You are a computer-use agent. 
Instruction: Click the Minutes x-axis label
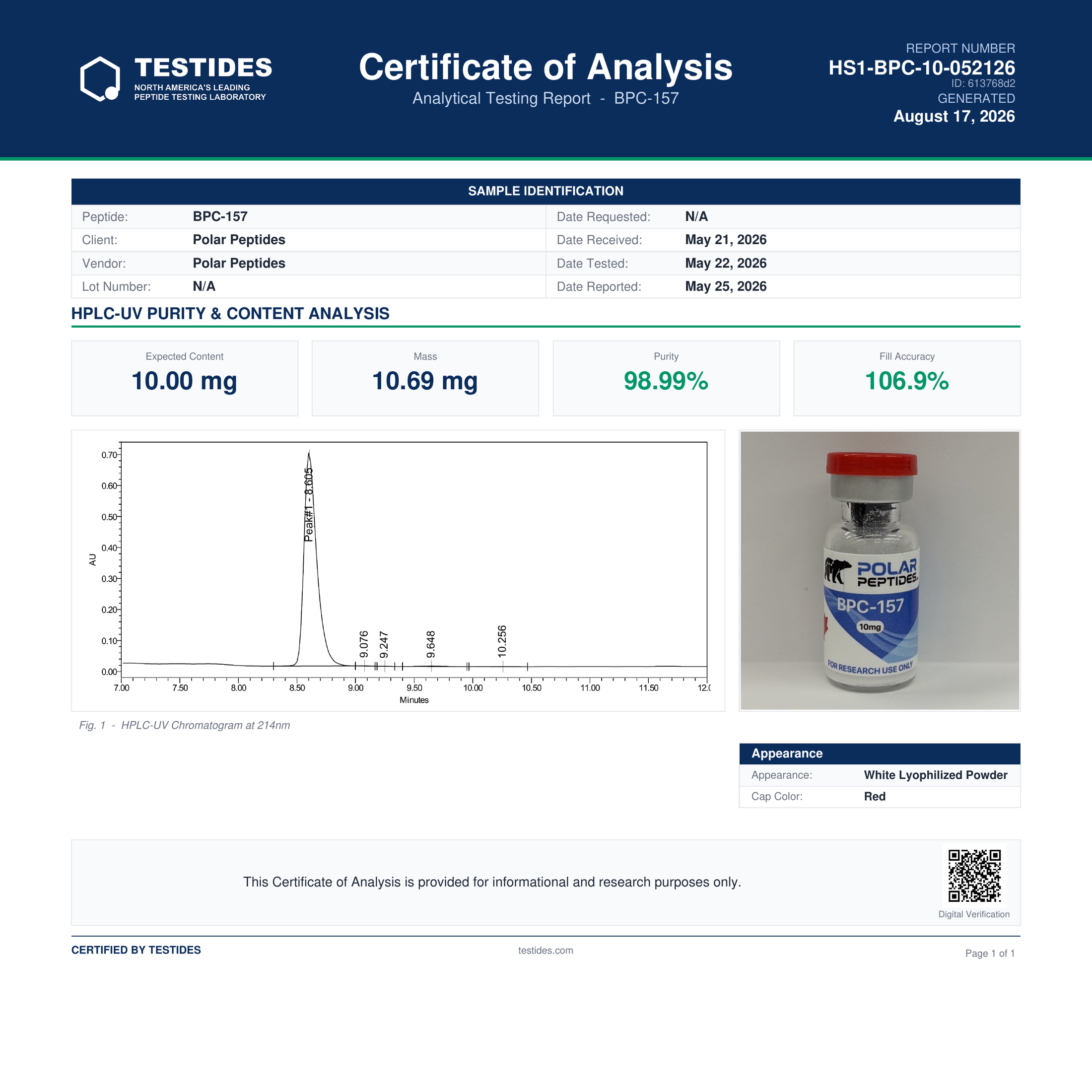414,700
